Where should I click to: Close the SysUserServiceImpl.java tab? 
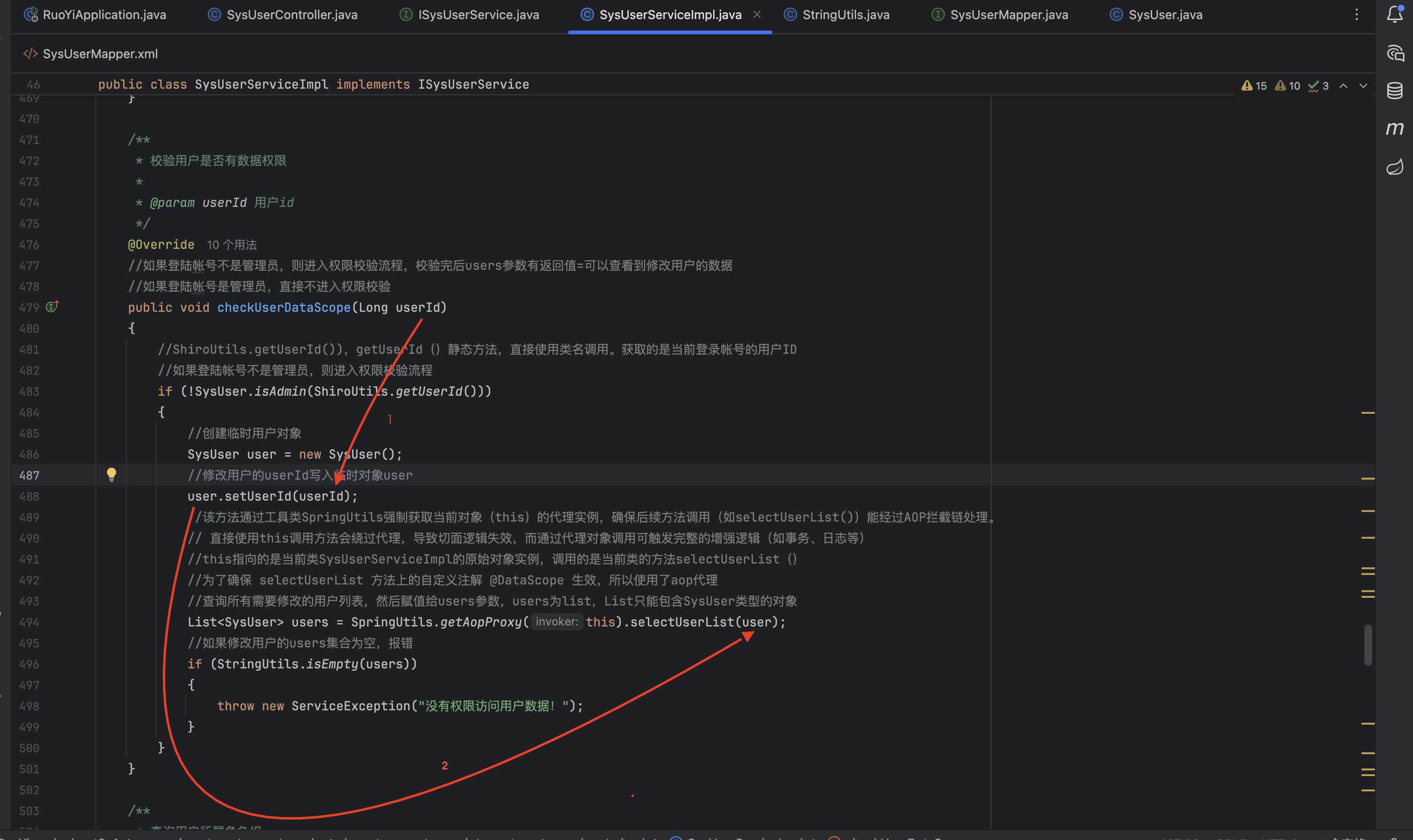point(757,15)
